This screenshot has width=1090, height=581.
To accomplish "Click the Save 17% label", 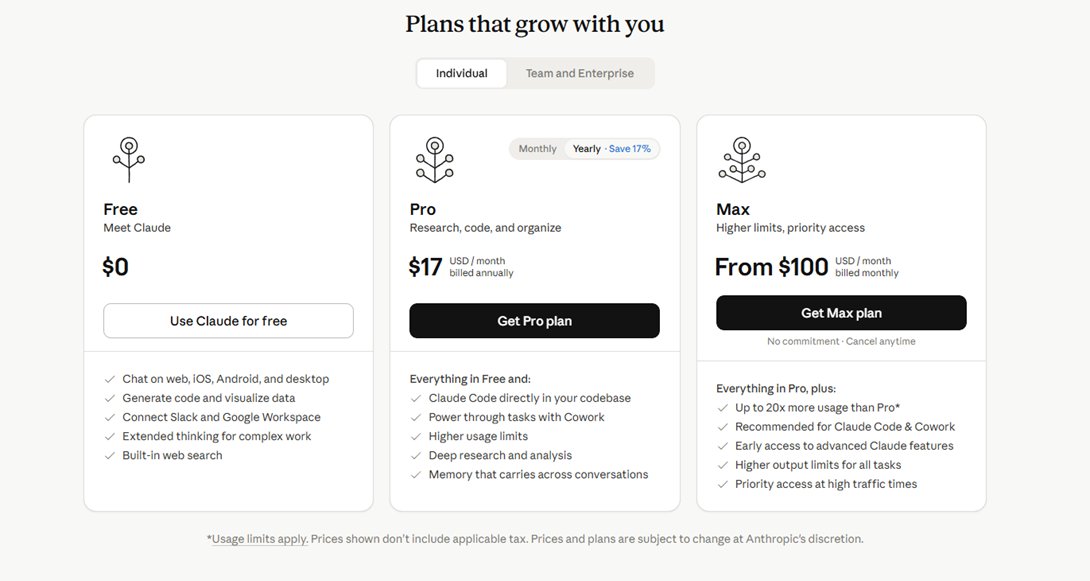I will [630, 149].
